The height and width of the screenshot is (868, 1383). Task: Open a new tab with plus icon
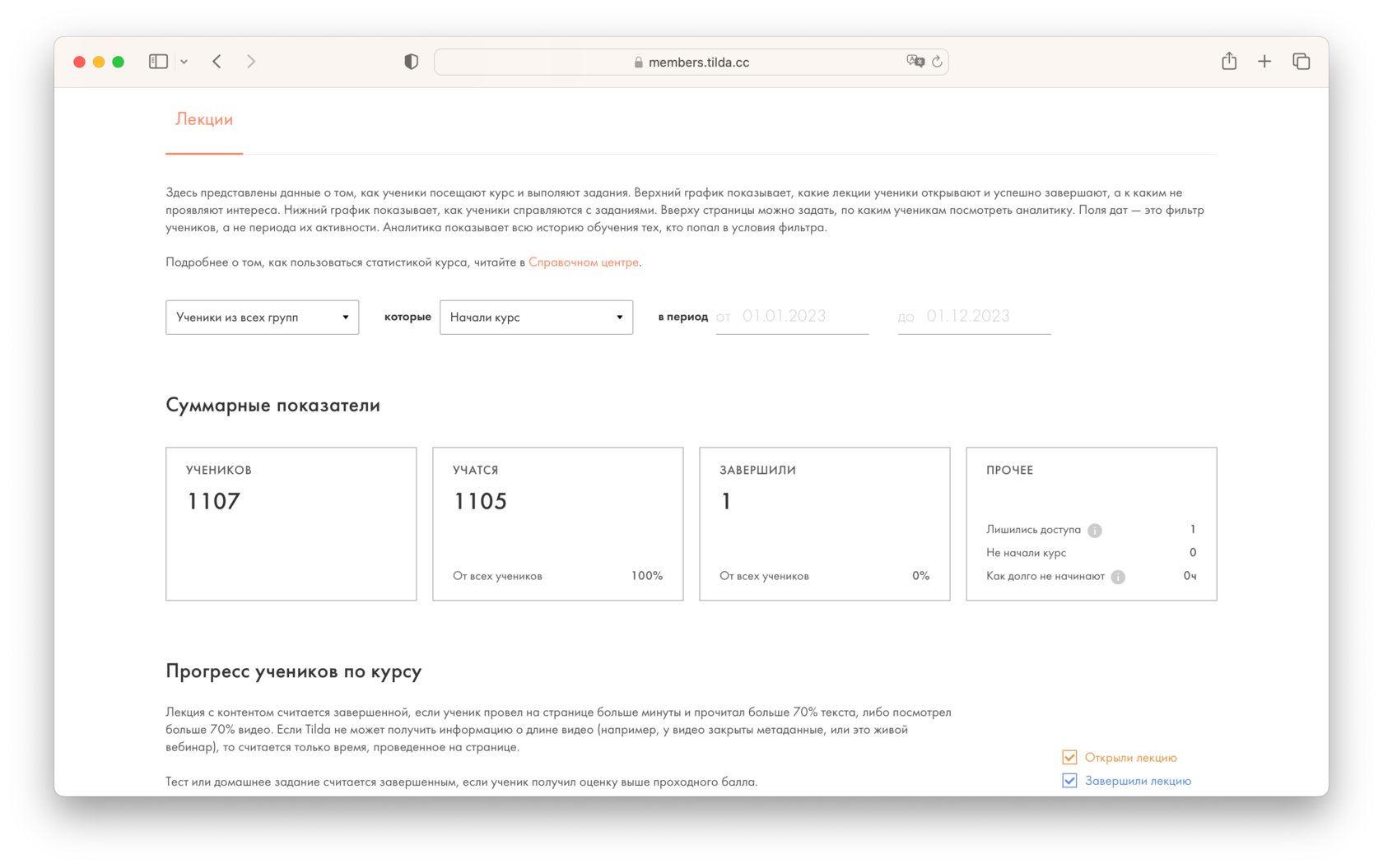tap(1264, 62)
